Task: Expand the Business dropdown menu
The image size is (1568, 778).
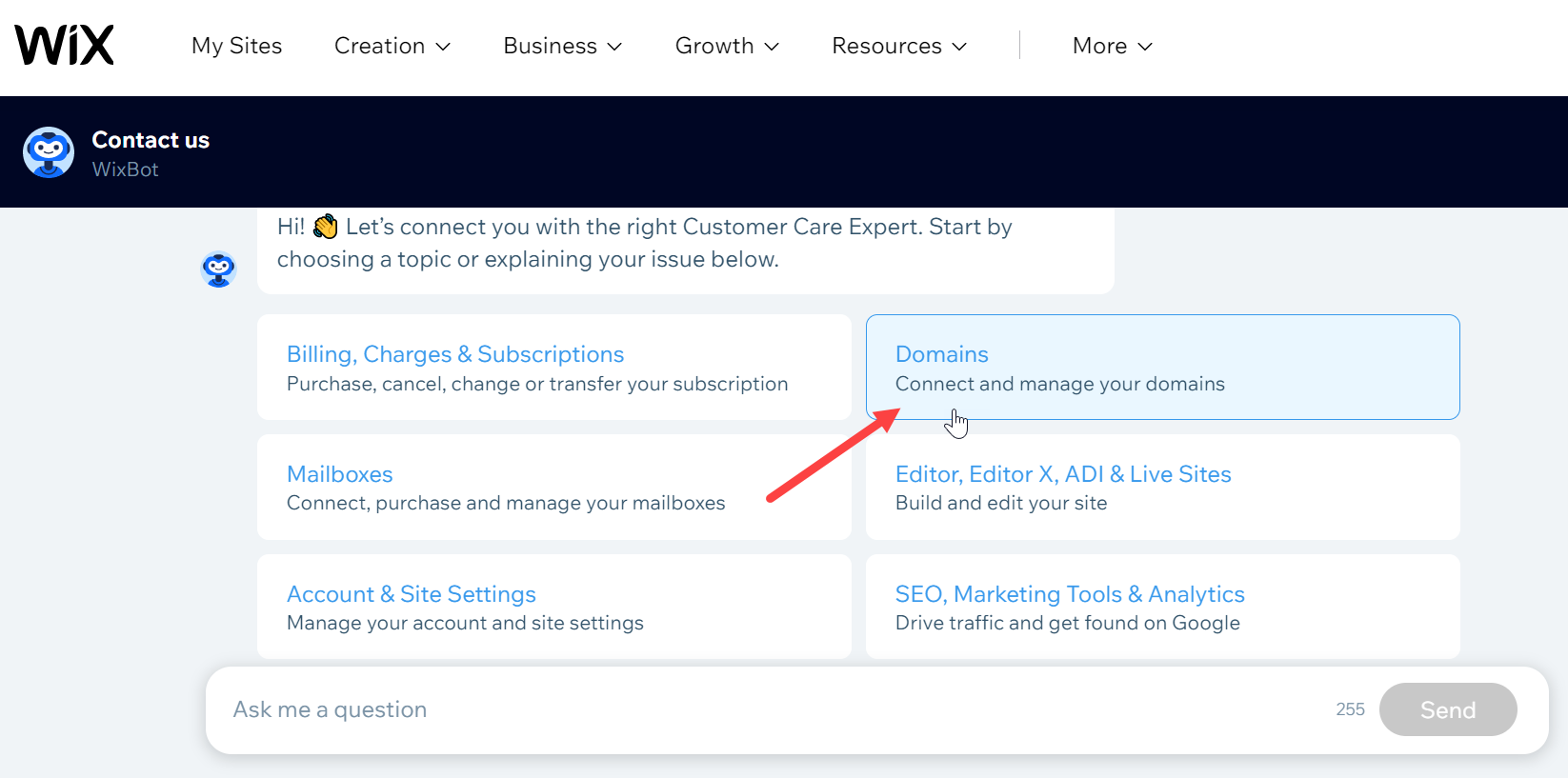Action: point(563,46)
